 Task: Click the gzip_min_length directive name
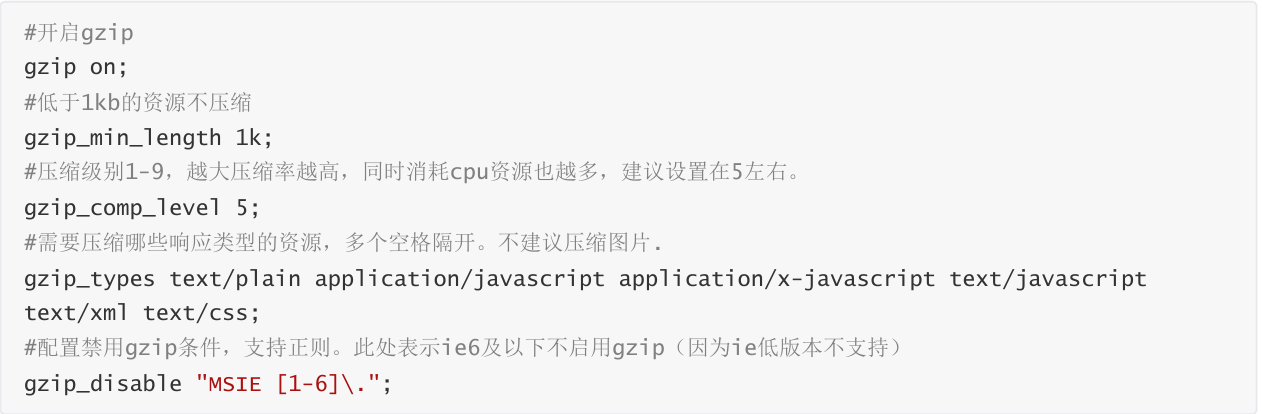[123, 137]
